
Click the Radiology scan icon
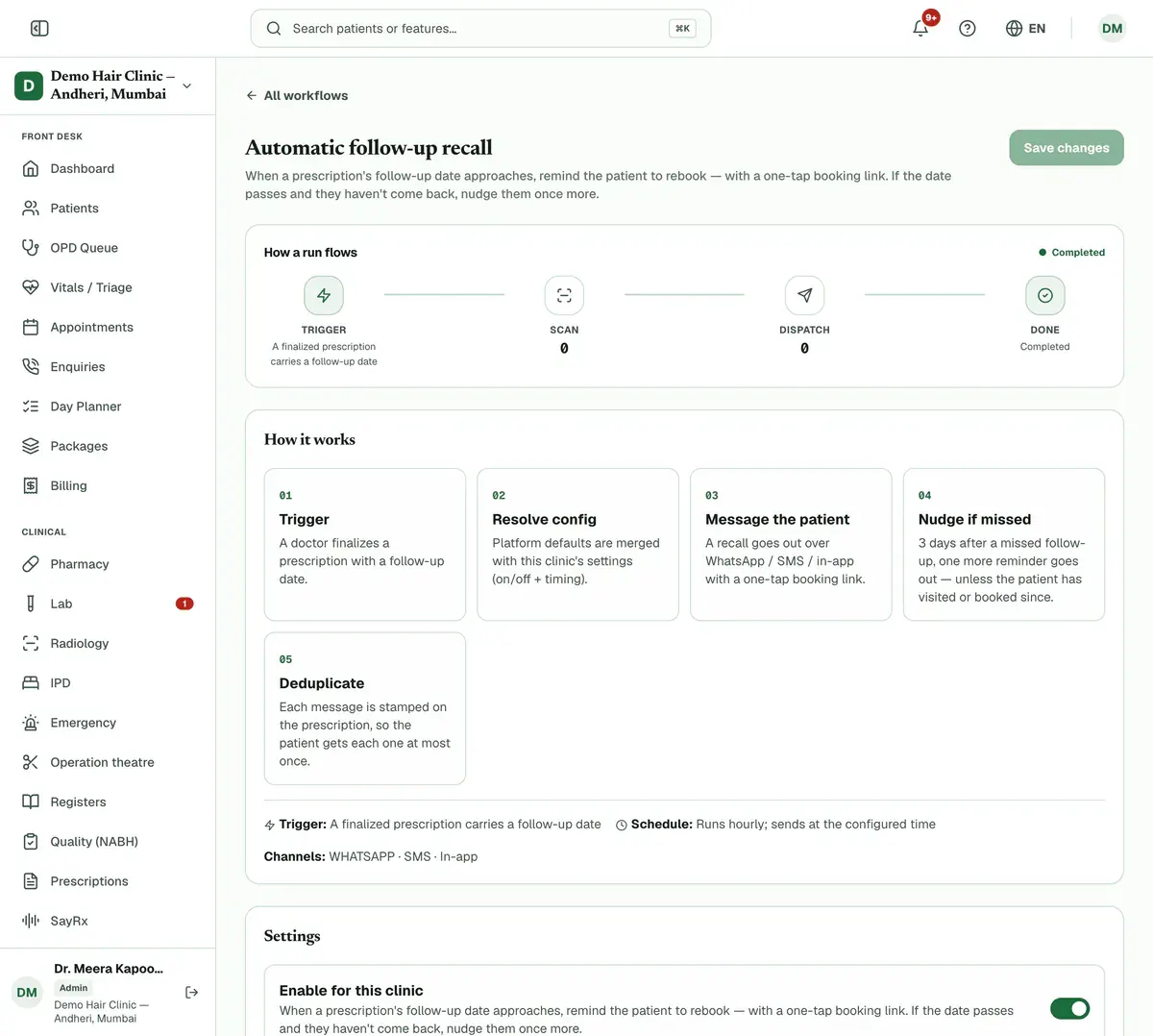[x=31, y=643]
